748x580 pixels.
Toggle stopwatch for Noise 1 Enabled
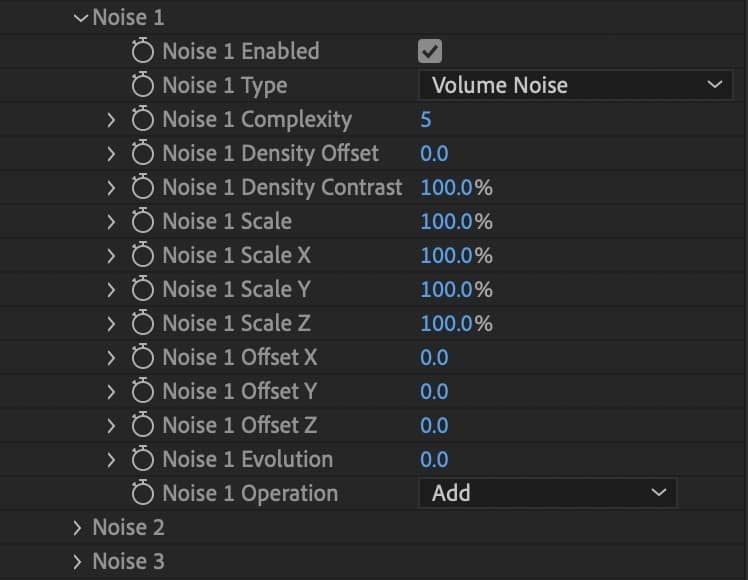(x=144, y=51)
